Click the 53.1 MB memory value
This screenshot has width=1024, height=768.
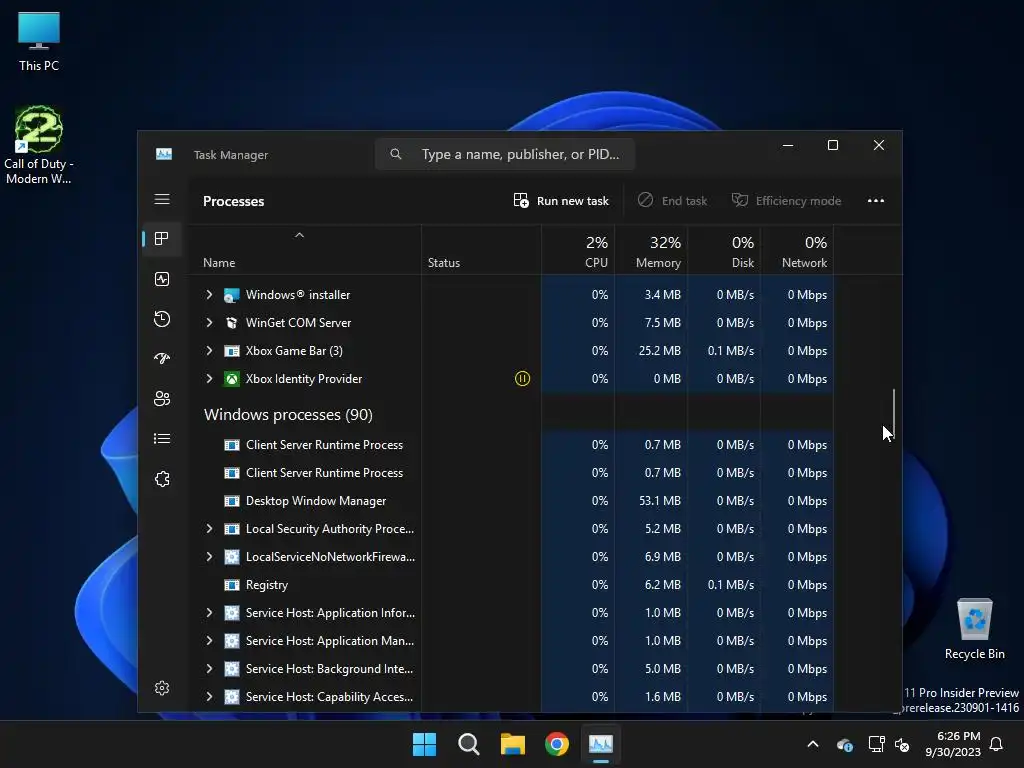click(x=660, y=501)
